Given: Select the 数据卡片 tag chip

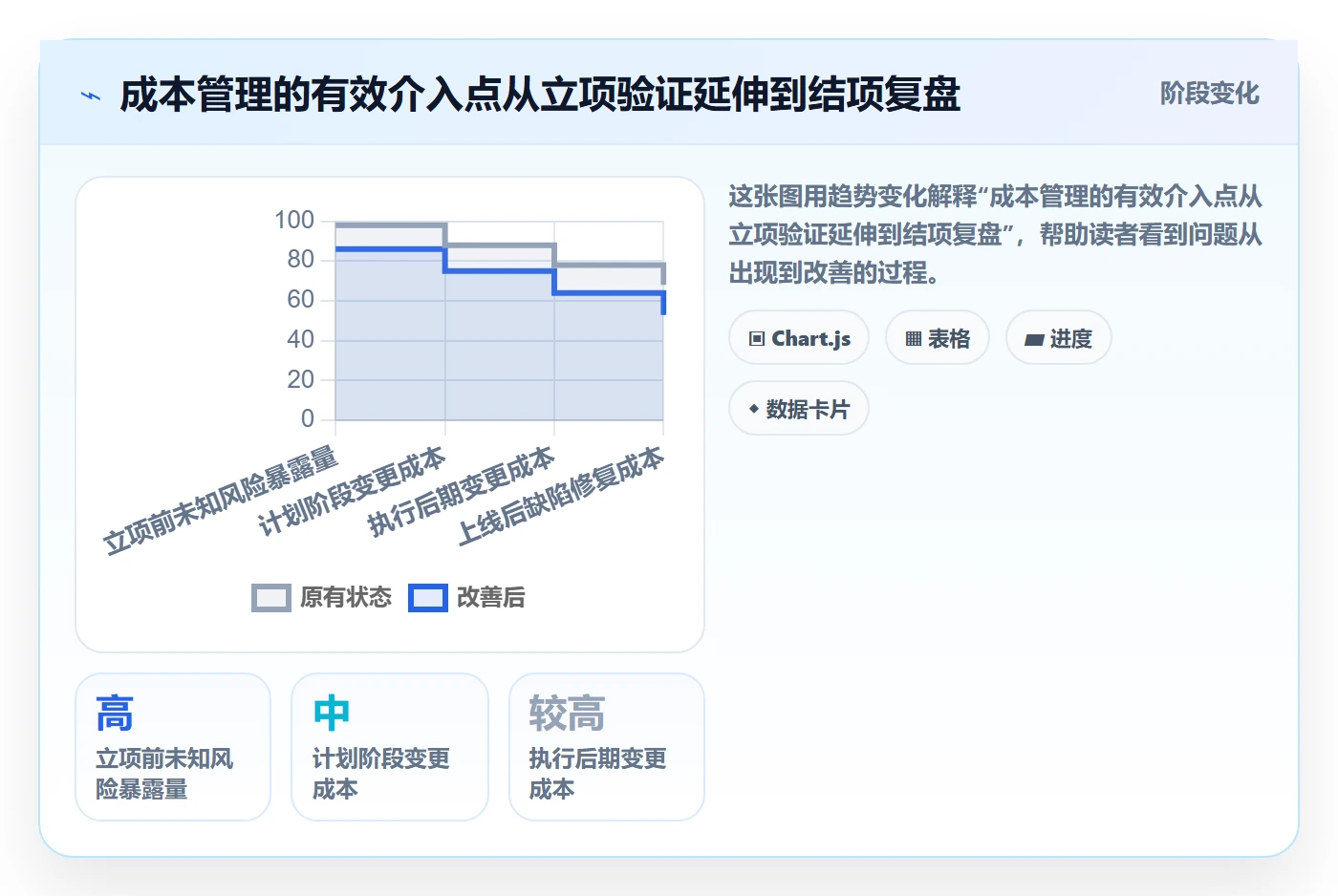Looking at the screenshot, I should (x=799, y=409).
